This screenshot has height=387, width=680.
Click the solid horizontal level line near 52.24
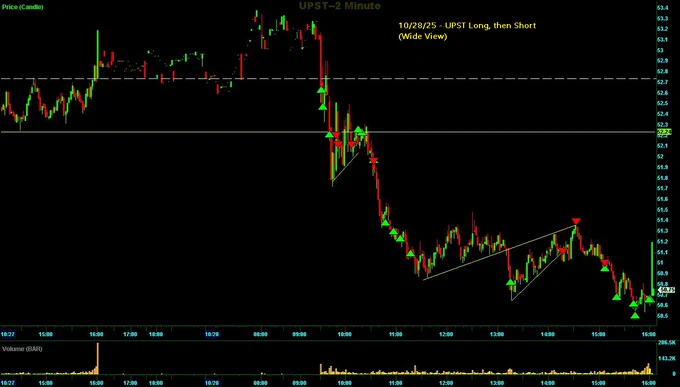tap(328, 131)
